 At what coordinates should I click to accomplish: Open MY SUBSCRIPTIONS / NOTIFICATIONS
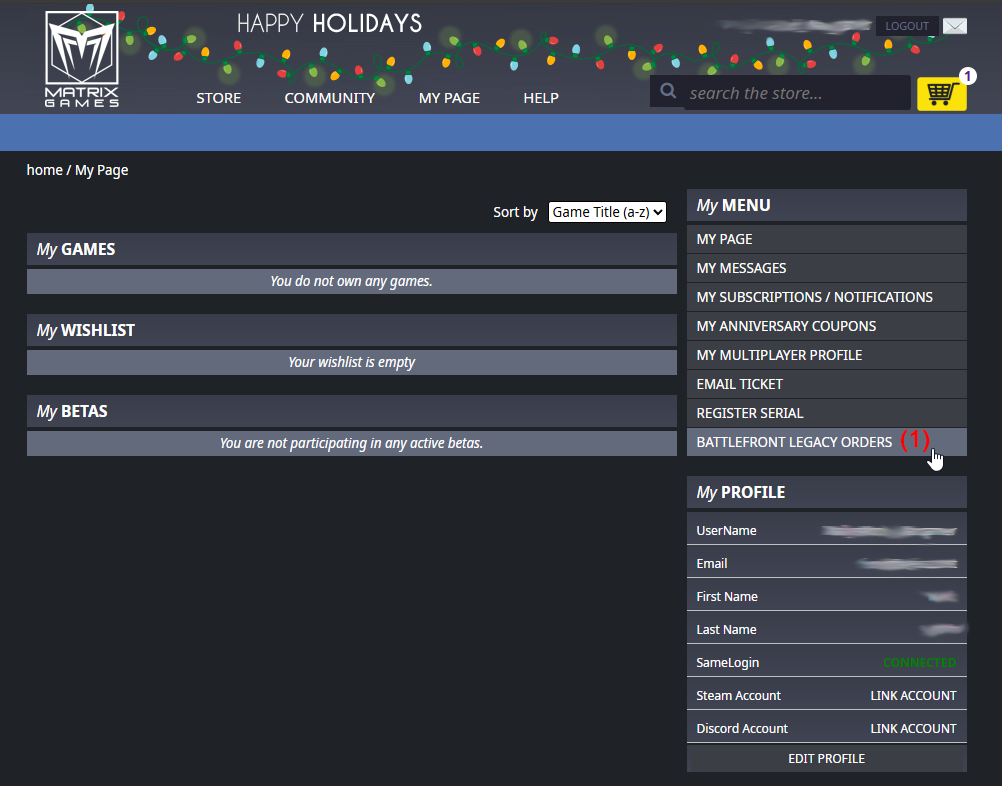[x=826, y=297]
